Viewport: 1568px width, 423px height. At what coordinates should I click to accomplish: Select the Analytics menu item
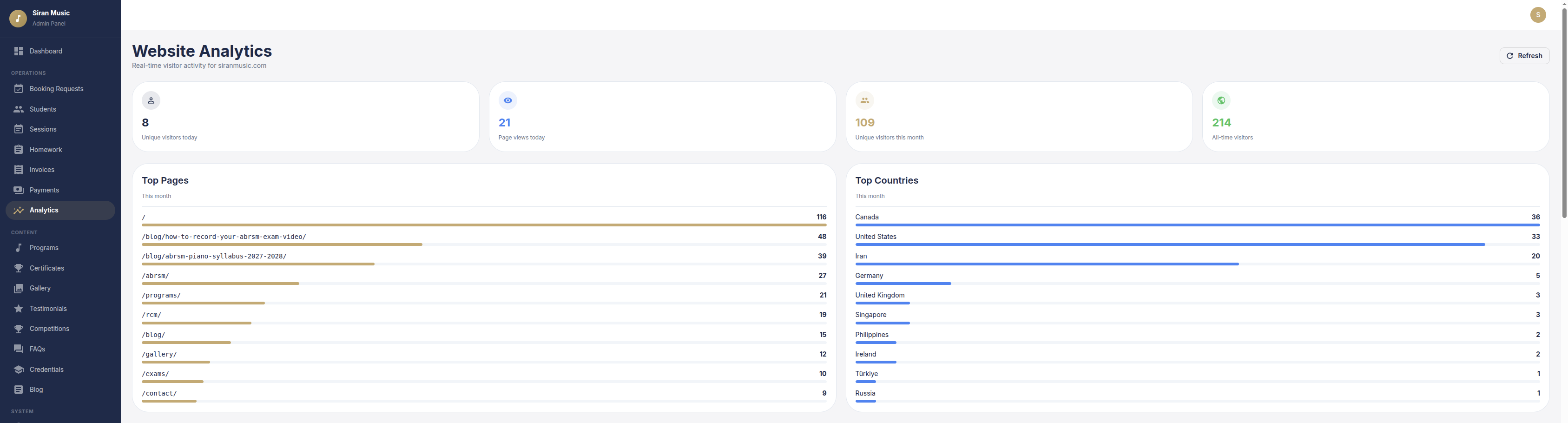pyautogui.click(x=60, y=210)
